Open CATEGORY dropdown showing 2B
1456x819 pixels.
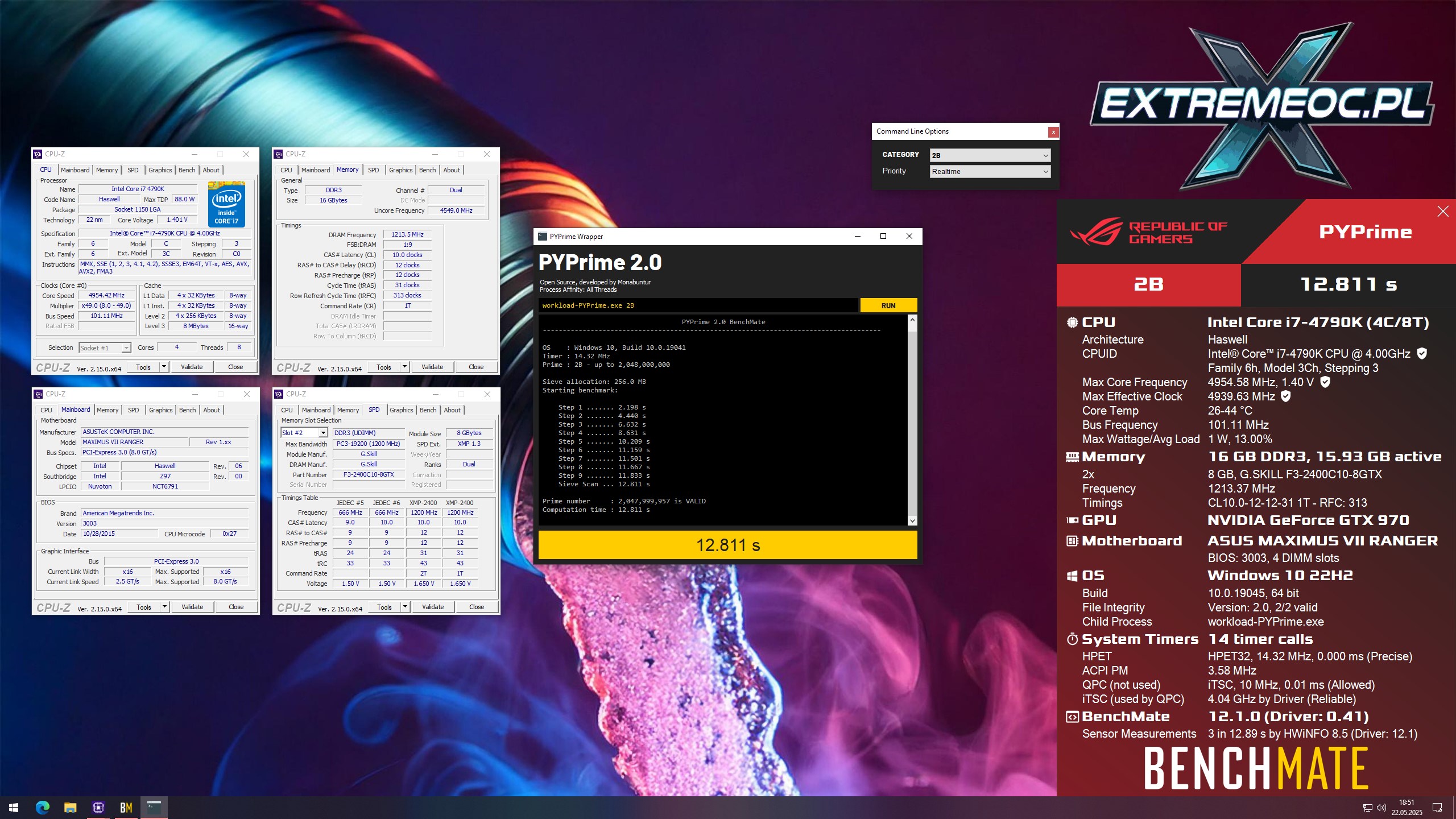(990, 155)
